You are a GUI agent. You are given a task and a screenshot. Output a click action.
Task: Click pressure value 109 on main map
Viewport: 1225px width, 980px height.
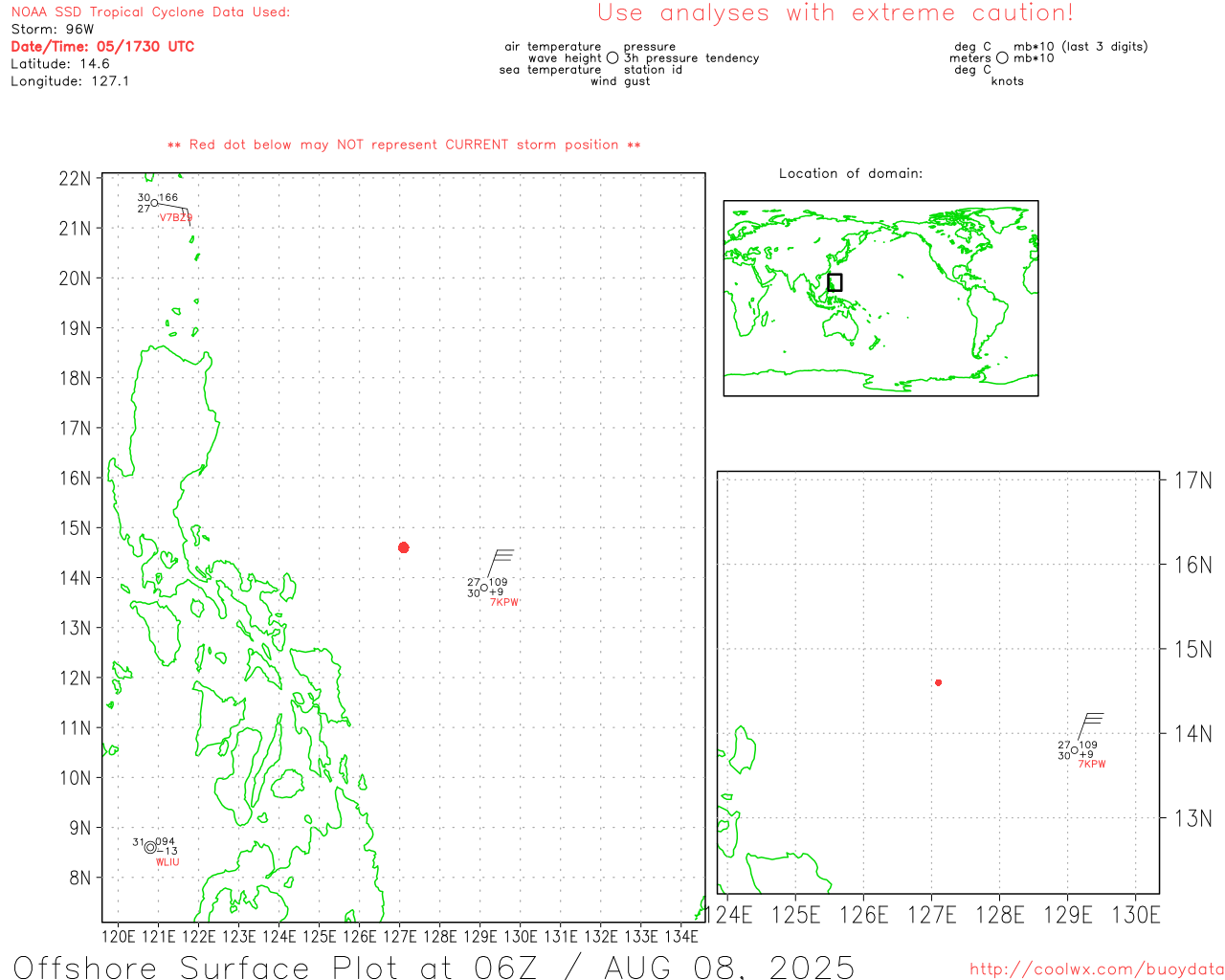(x=499, y=583)
